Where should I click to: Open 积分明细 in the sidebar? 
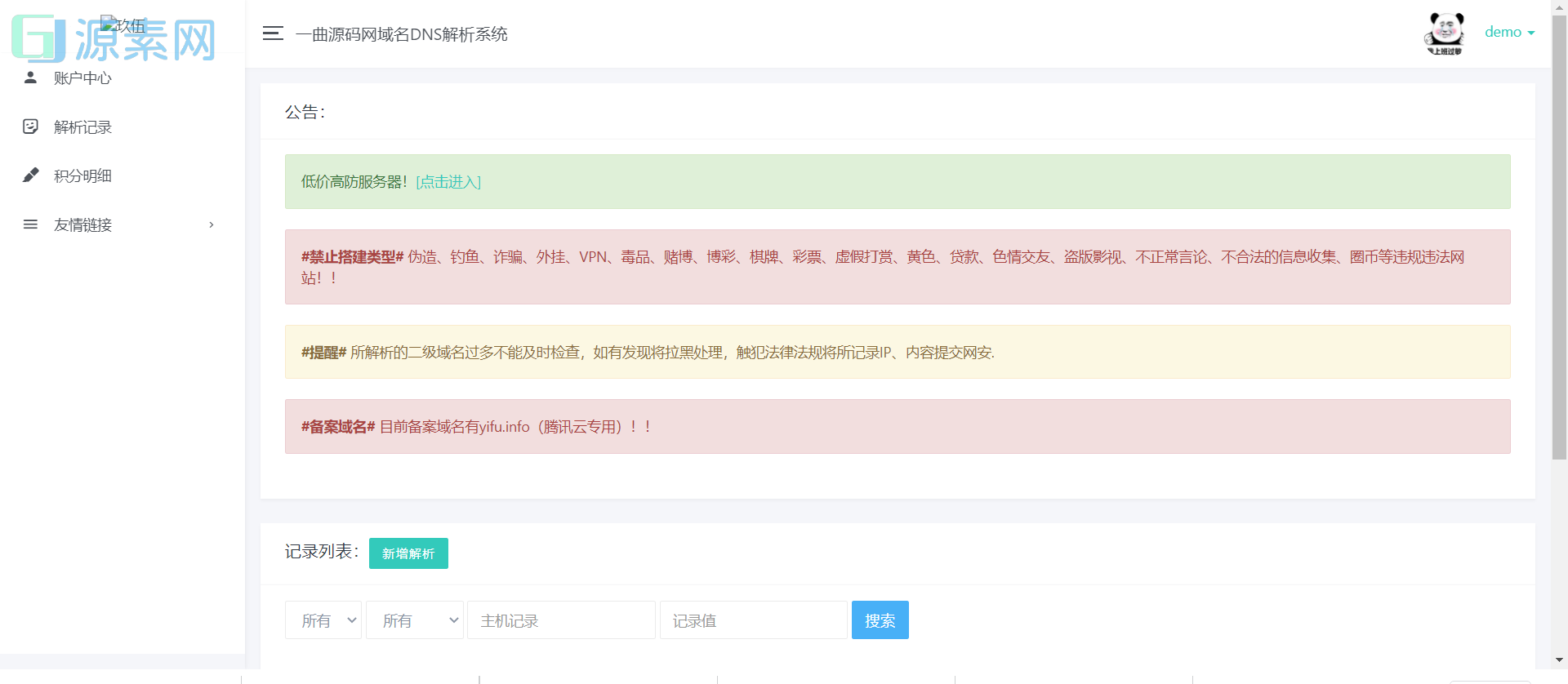[x=122, y=175]
